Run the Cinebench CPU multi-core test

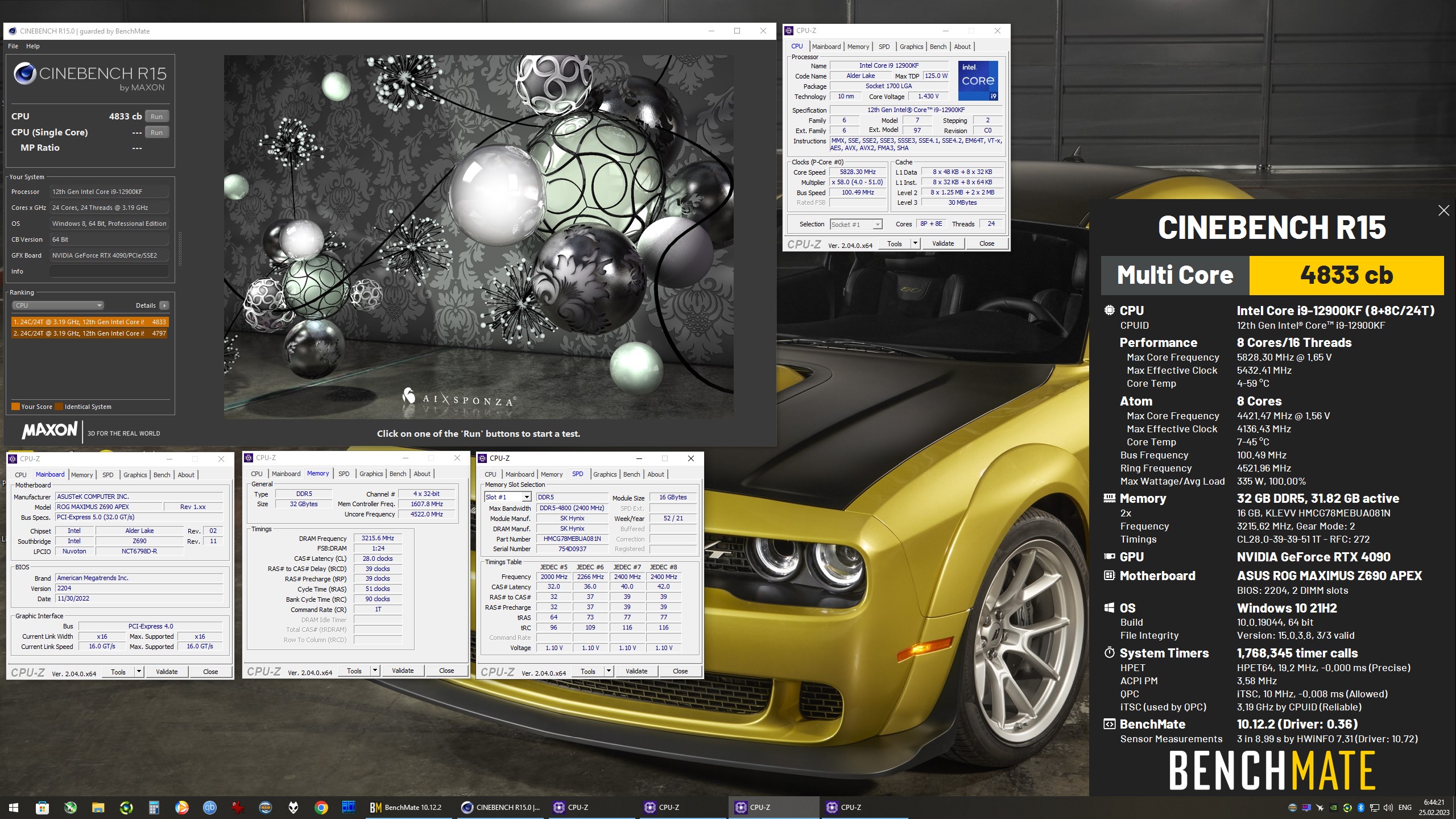156,116
